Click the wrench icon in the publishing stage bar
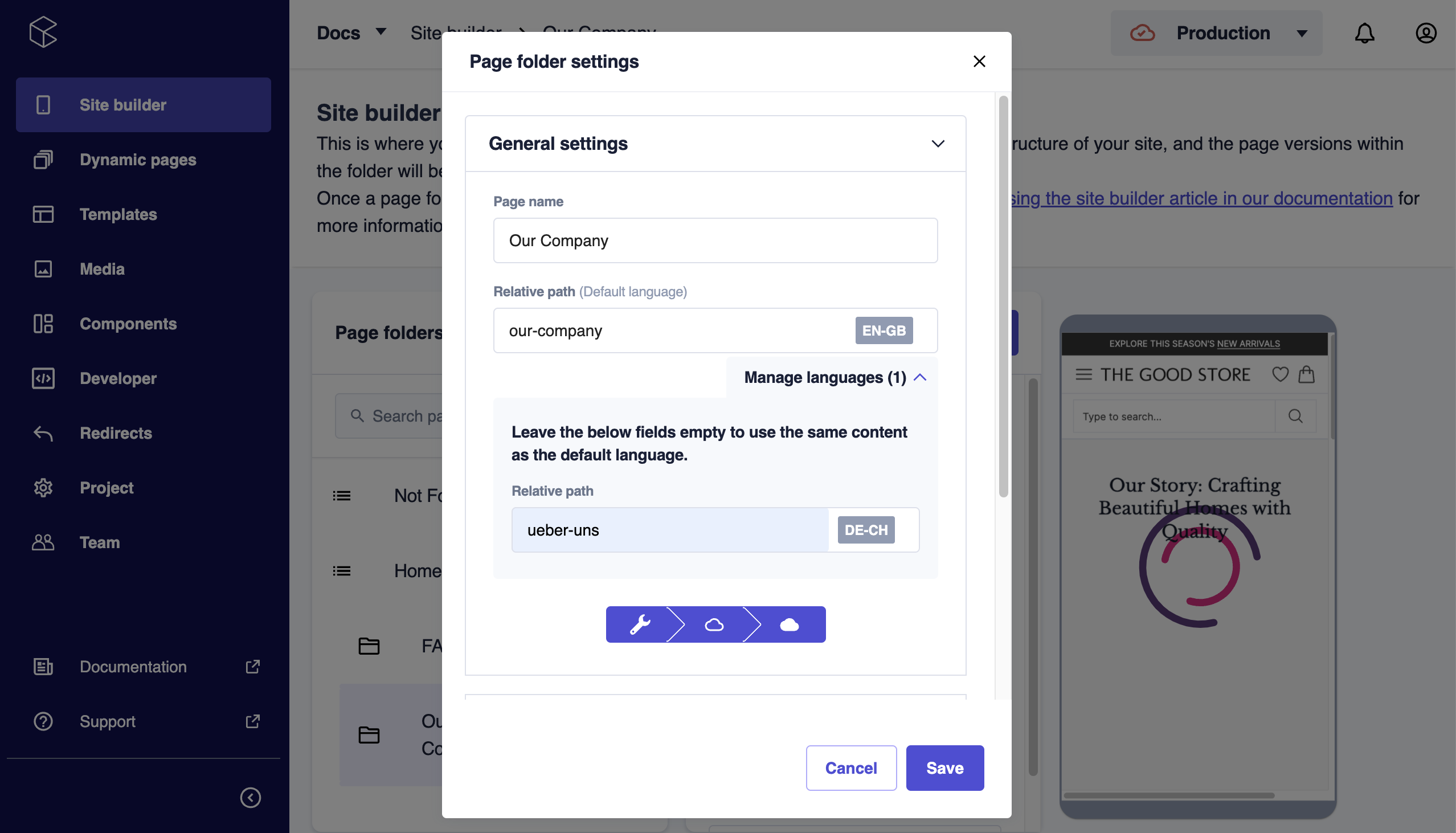Viewport: 1456px width, 833px height. [640, 624]
